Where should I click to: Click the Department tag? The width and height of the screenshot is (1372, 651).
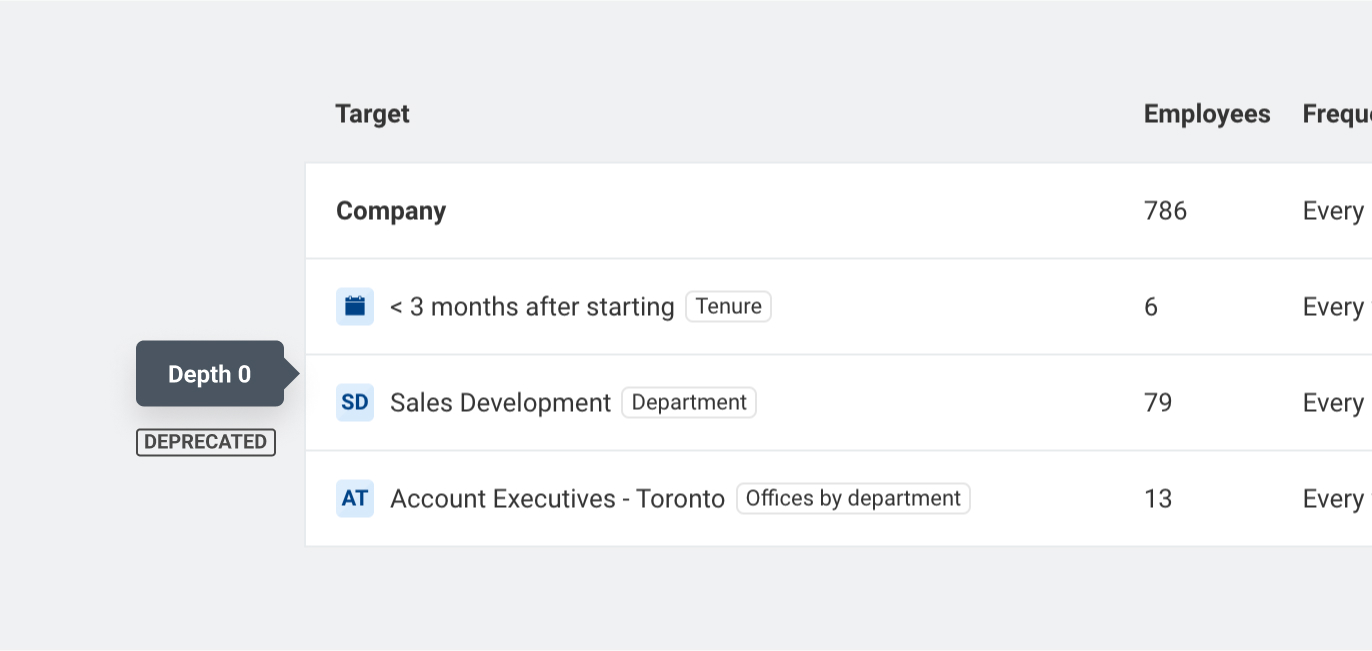click(x=689, y=402)
